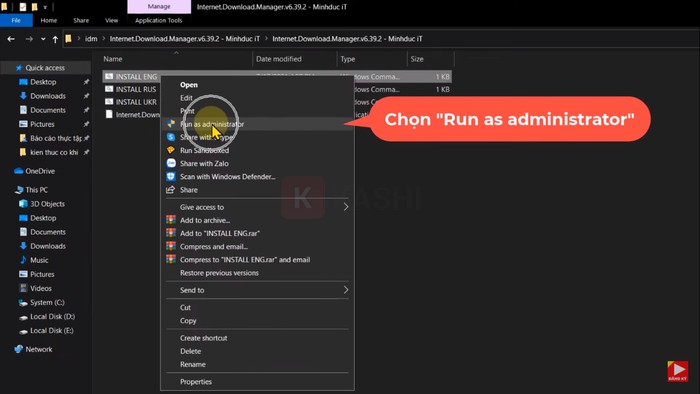Image resolution: width=700 pixels, height=394 pixels.
Task: Click the Music note icon
Action: coord(23,260)
